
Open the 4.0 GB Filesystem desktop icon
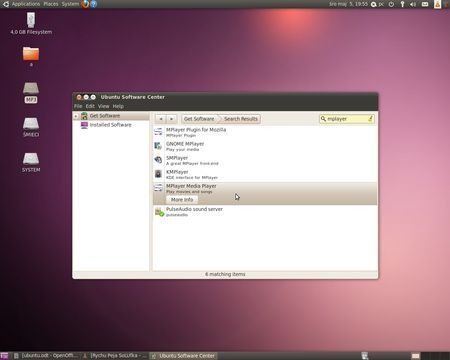pyautogui.click(x=31, y=23)
